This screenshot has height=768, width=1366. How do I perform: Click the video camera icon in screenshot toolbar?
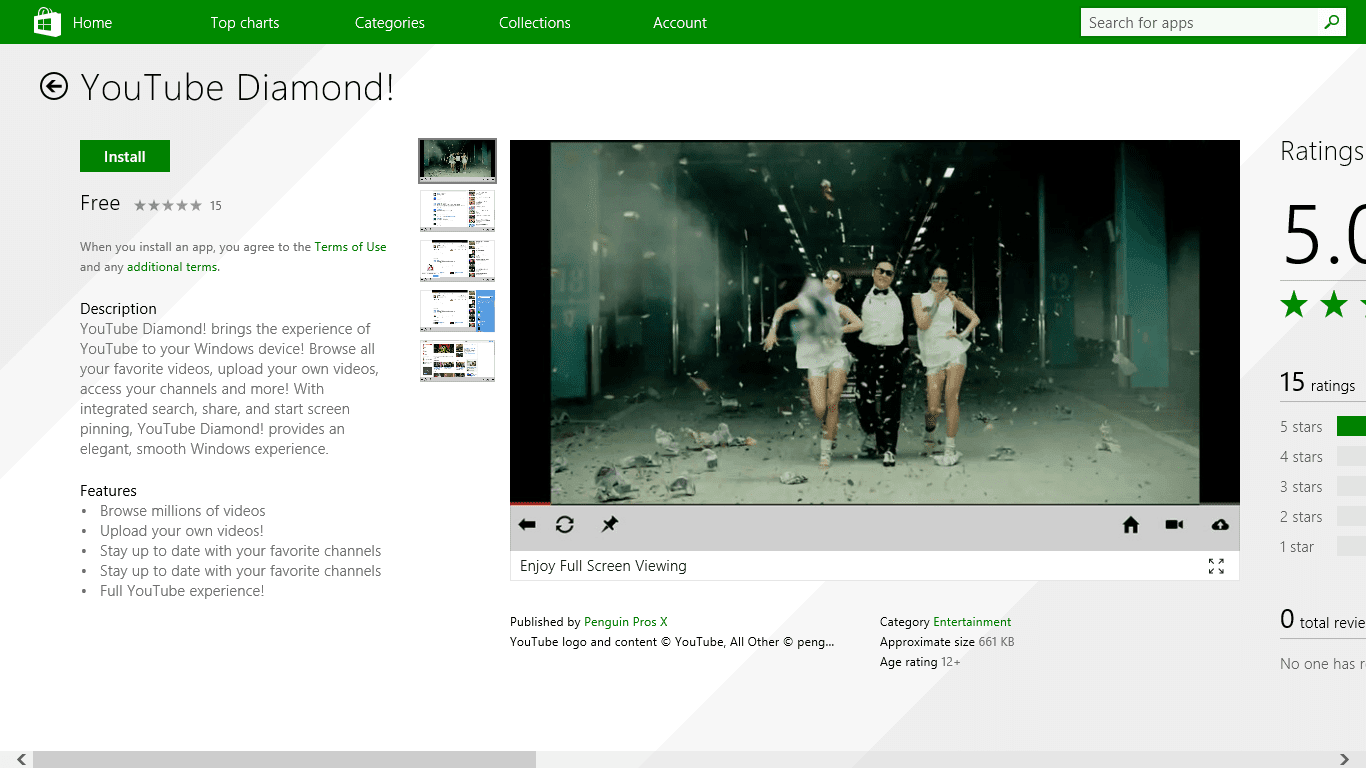point(1175,525)
